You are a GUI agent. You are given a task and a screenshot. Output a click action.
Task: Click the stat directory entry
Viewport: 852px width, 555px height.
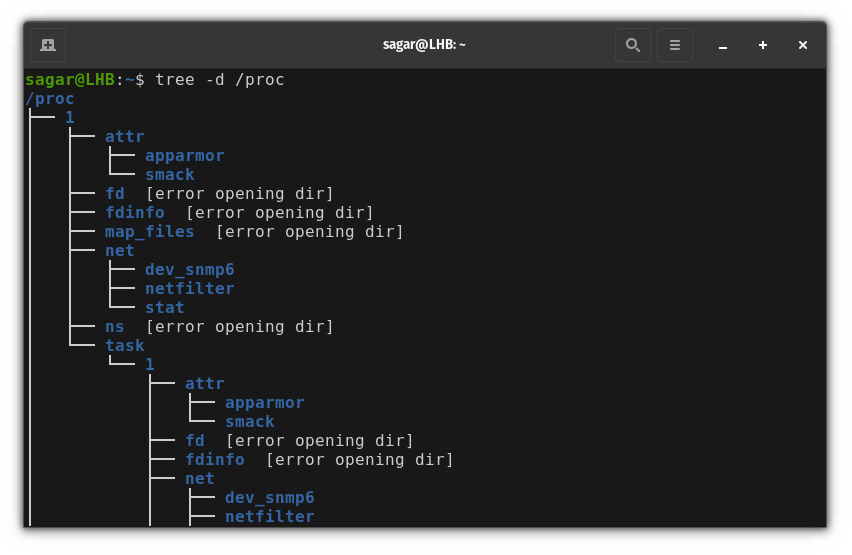point(165,308)
